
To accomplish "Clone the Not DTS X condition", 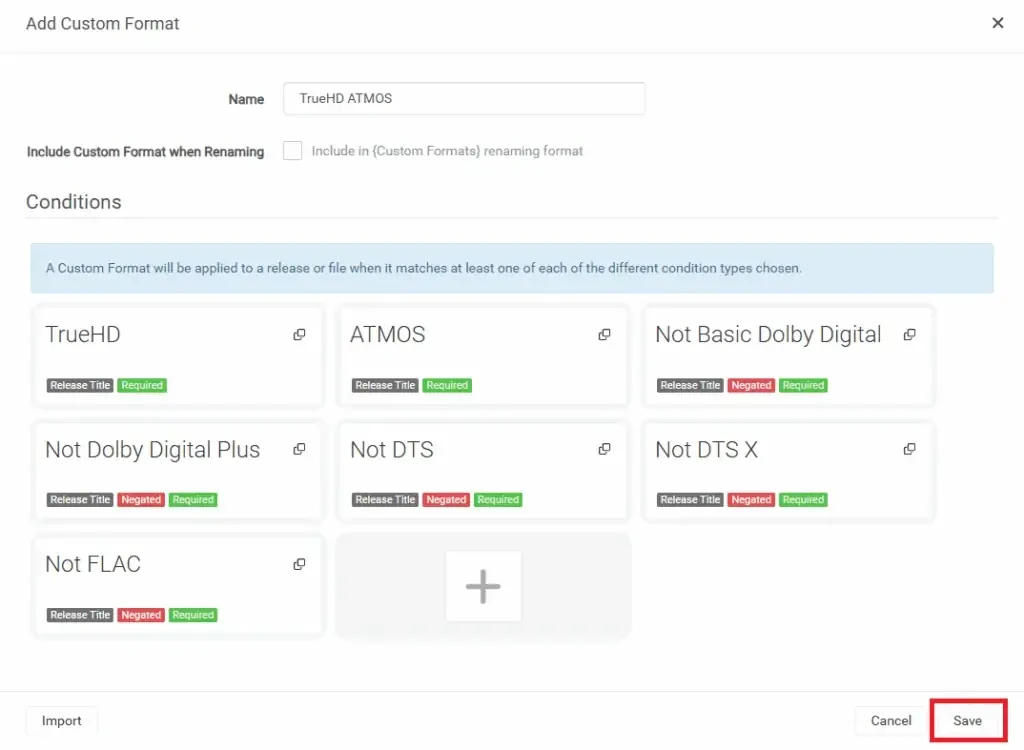I will (x=909, y=449).
